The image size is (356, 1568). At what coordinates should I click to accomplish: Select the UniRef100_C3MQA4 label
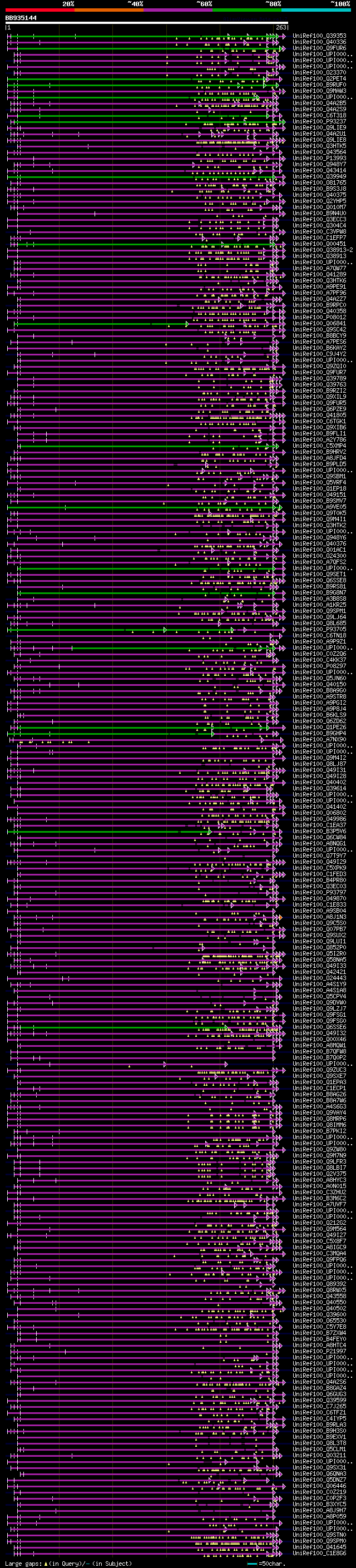coord(319,1253)
